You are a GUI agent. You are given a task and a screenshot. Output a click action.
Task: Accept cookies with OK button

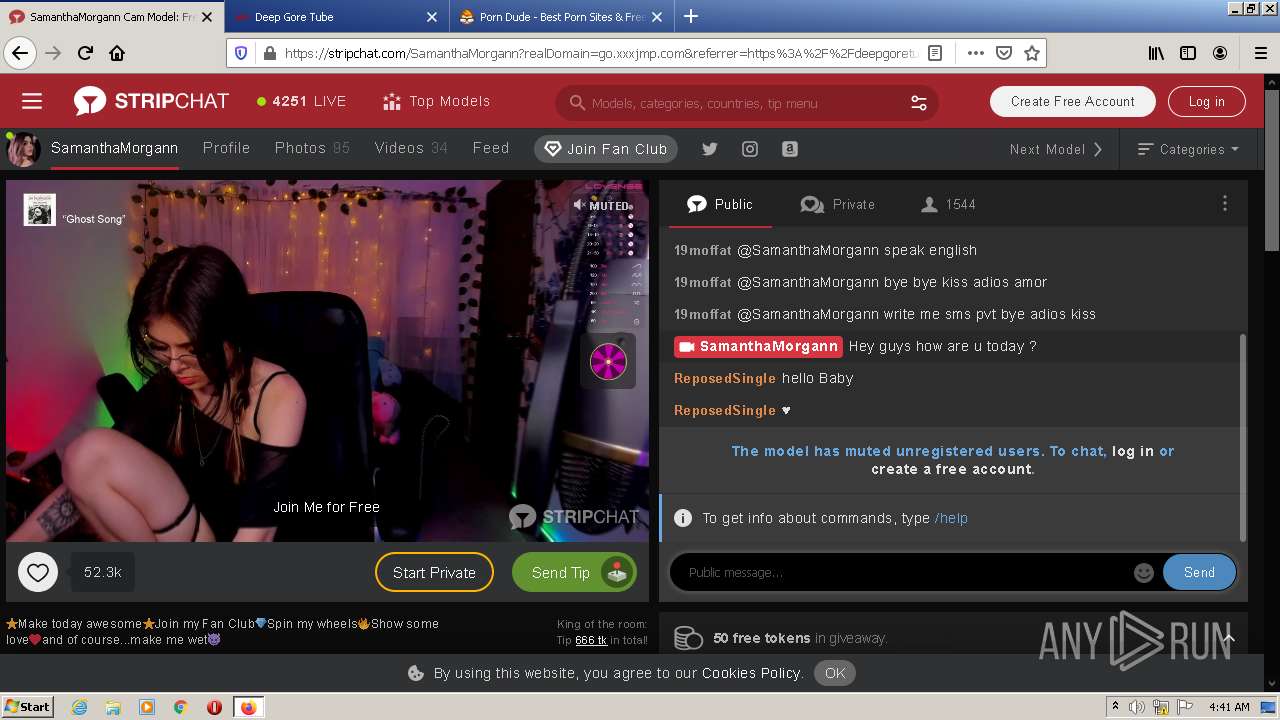click(x=835, y=673)
